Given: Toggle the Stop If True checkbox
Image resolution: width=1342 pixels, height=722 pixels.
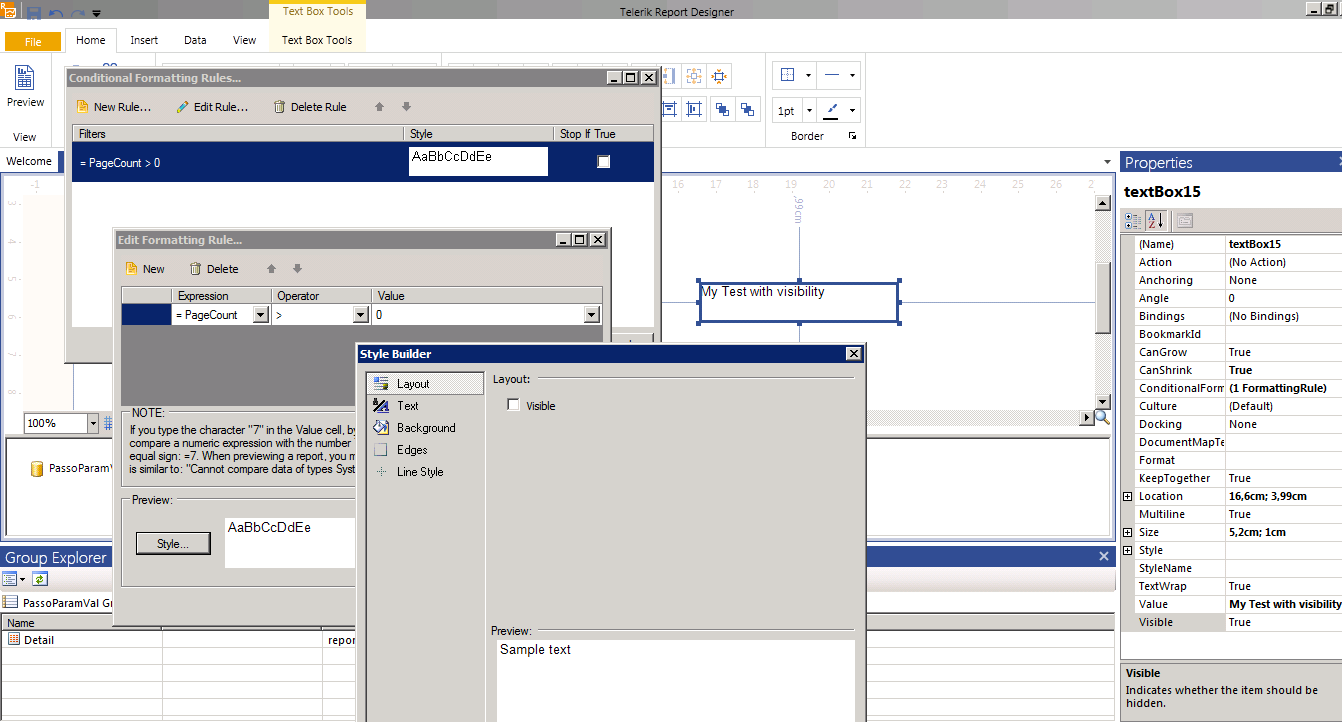Looking at the screenshot, I should 604,162.
